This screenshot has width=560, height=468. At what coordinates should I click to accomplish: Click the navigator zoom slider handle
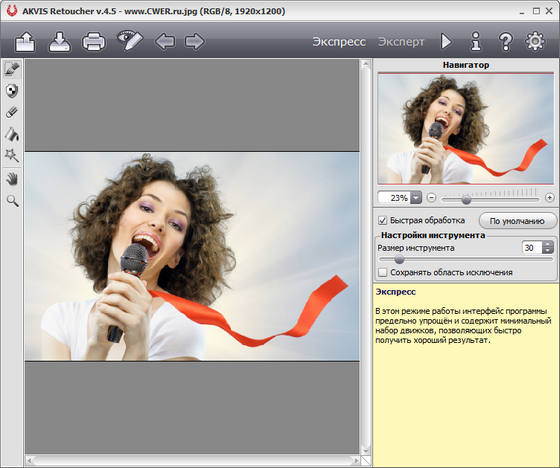(x=466, y=199)
